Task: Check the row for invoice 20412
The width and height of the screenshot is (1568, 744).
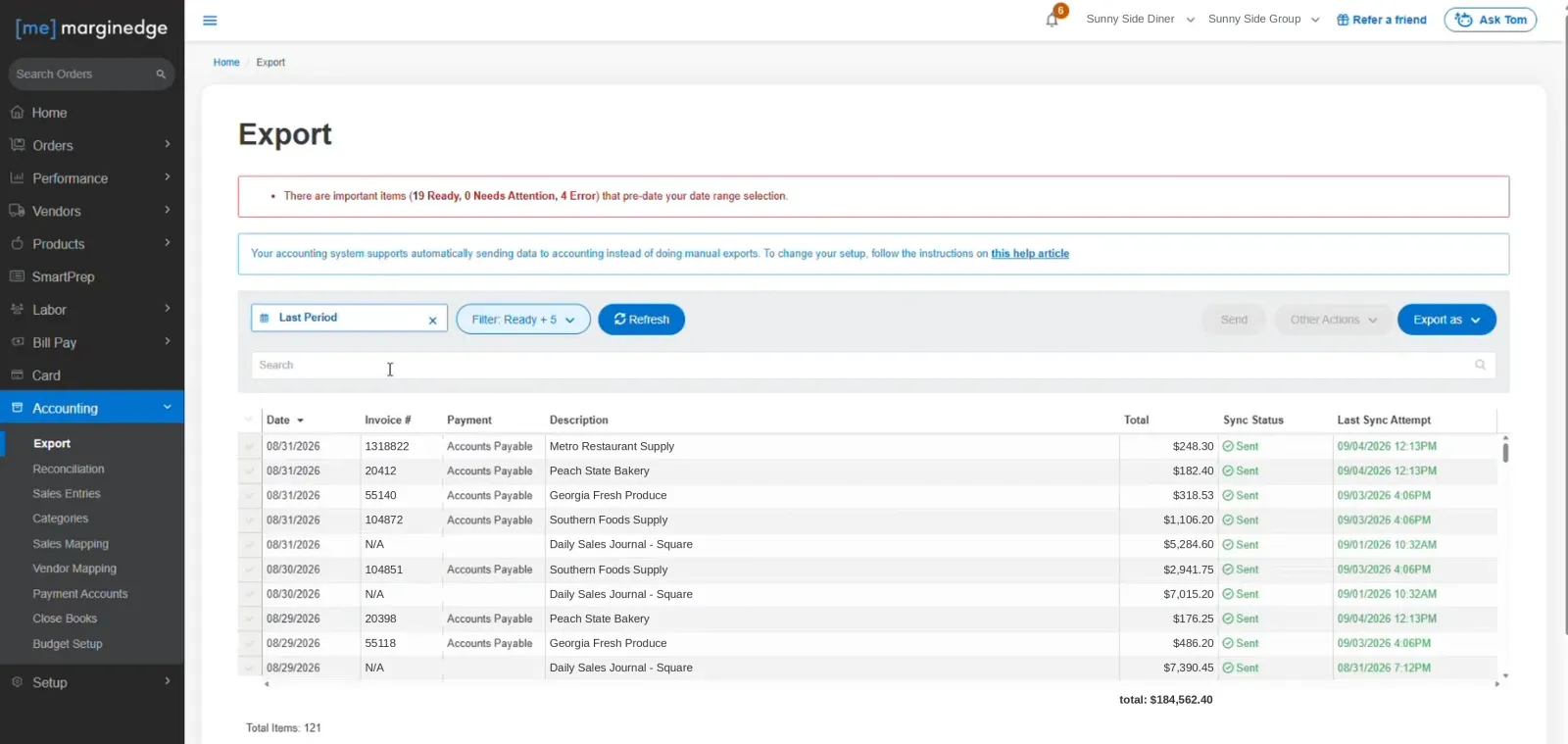Action: pos(249,471)
